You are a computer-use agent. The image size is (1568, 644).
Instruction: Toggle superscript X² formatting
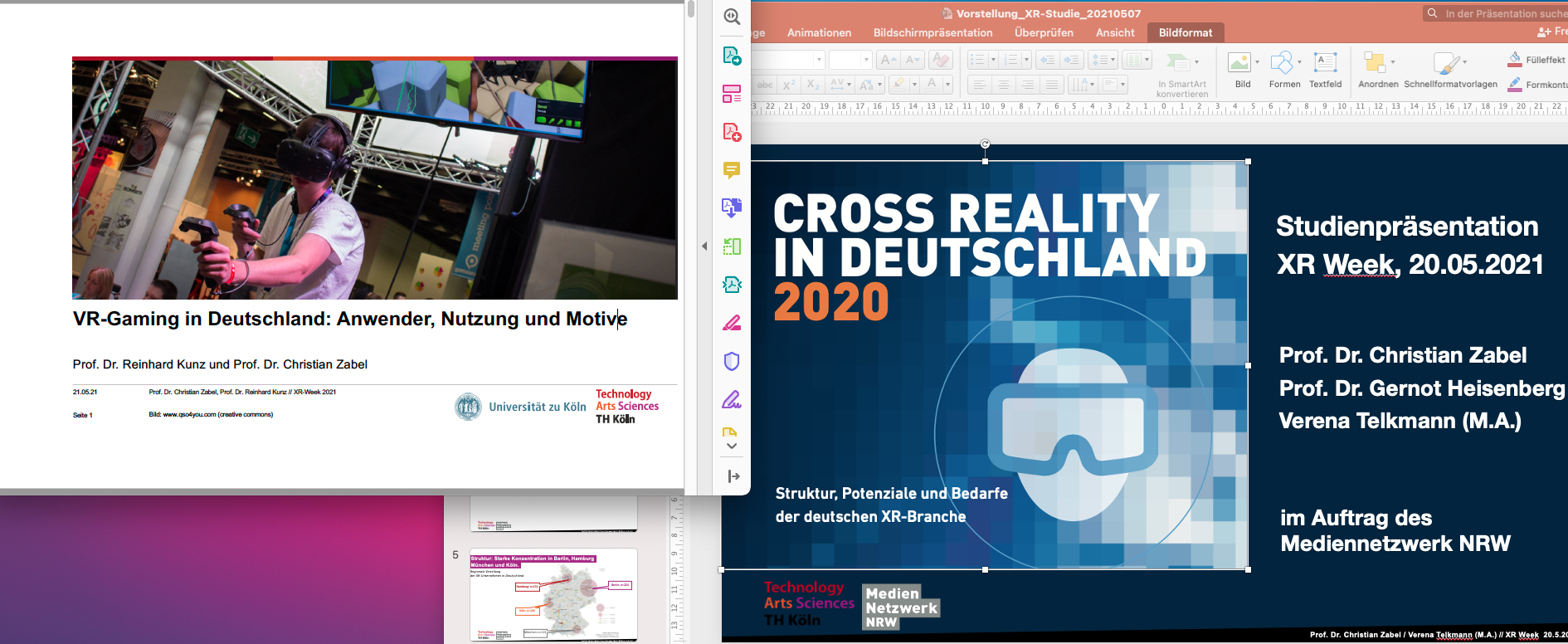789,85
